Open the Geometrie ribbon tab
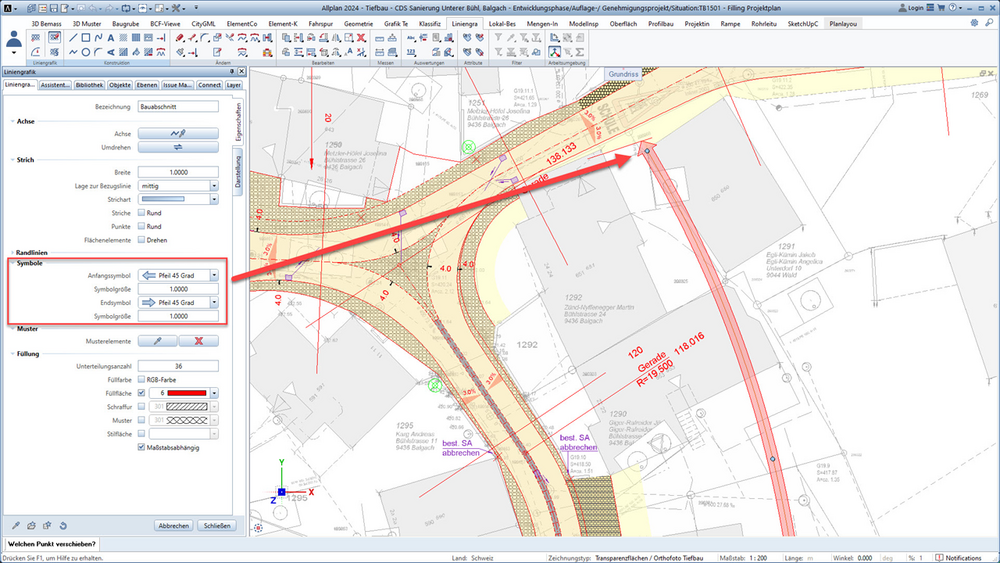This screenshot has width=1000, height=563. 358,24
